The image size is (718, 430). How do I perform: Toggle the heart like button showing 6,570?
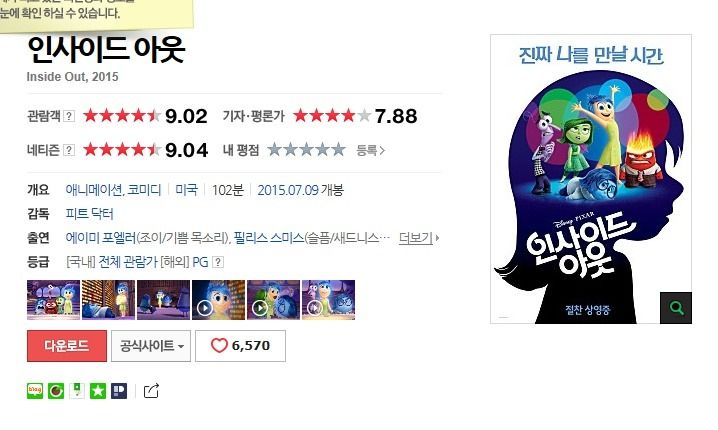[x=240, y=346]
